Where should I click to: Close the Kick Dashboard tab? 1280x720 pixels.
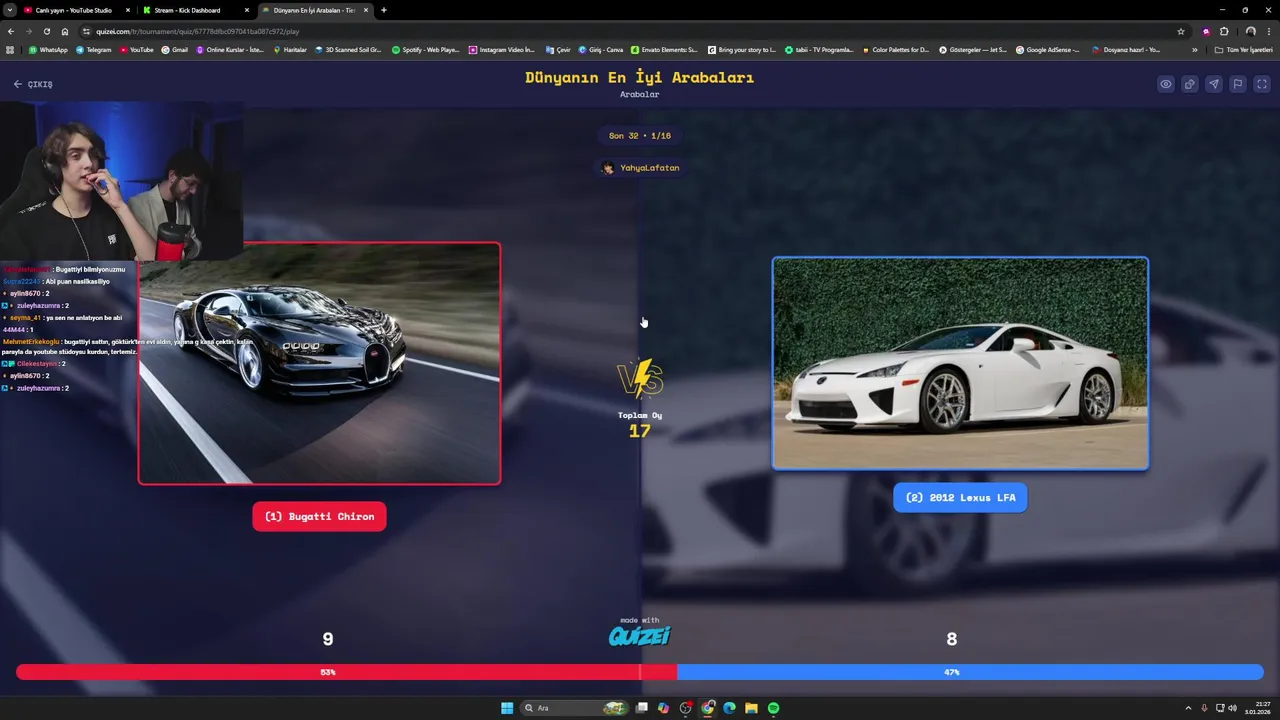click(247, 10)
